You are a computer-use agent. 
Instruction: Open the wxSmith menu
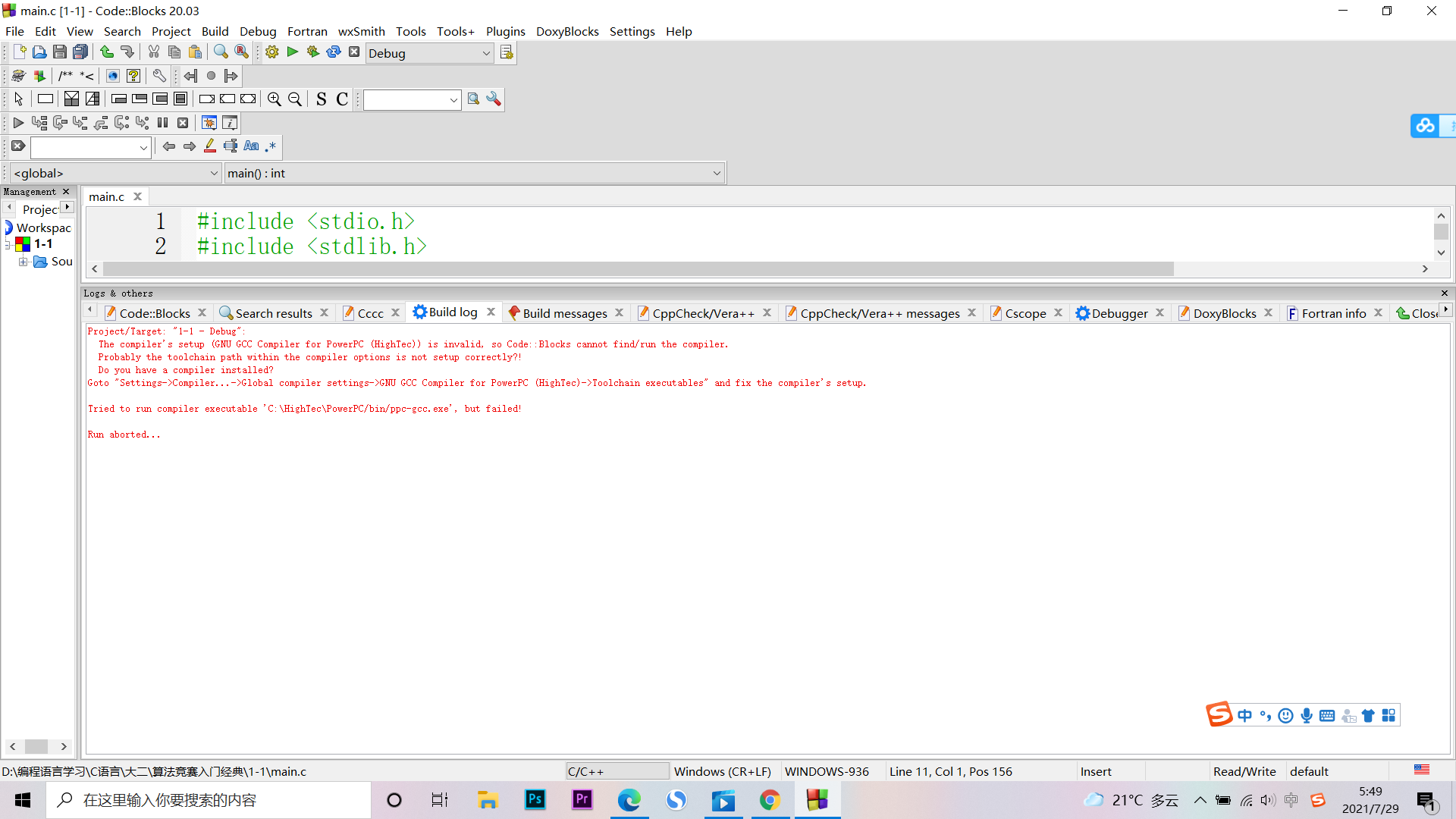click(361, 31)
